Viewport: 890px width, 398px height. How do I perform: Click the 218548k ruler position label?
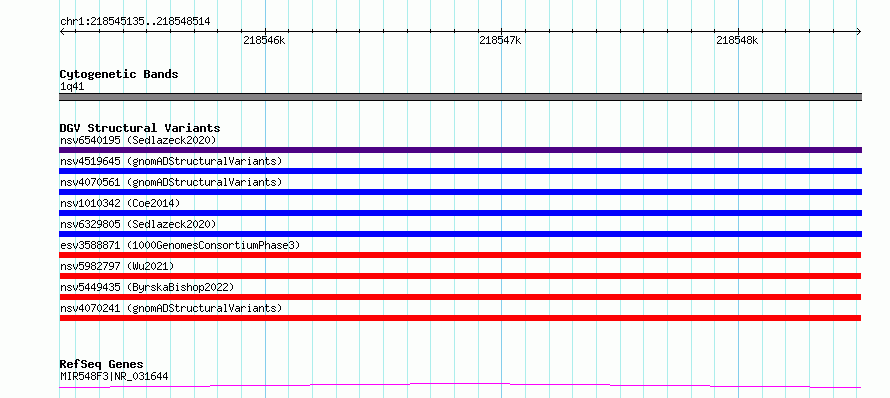tap(737, 41)
